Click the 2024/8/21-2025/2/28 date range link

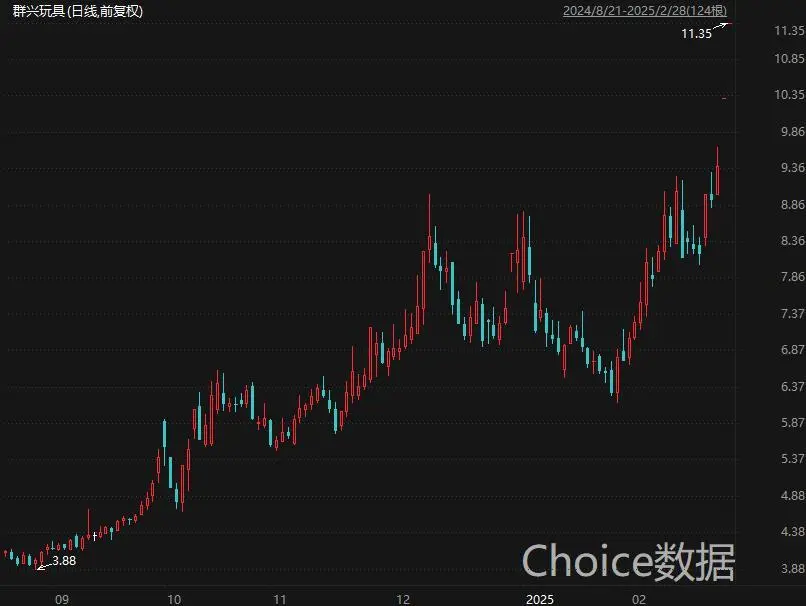(x=647, y=11)
